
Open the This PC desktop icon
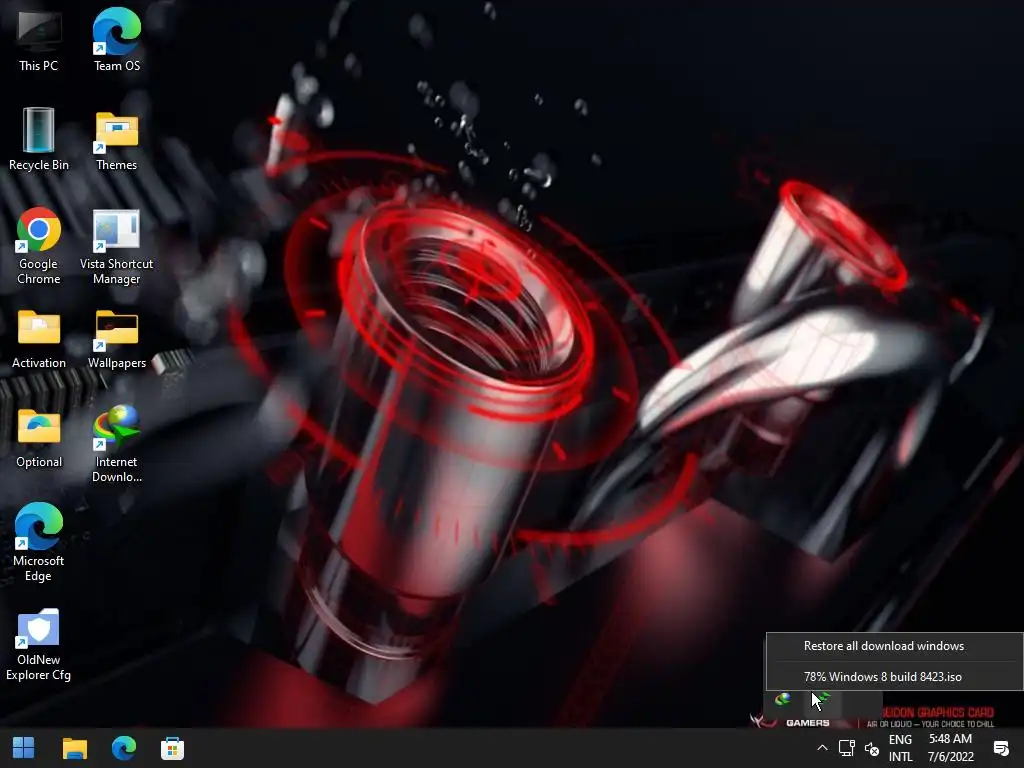(39, 40)
